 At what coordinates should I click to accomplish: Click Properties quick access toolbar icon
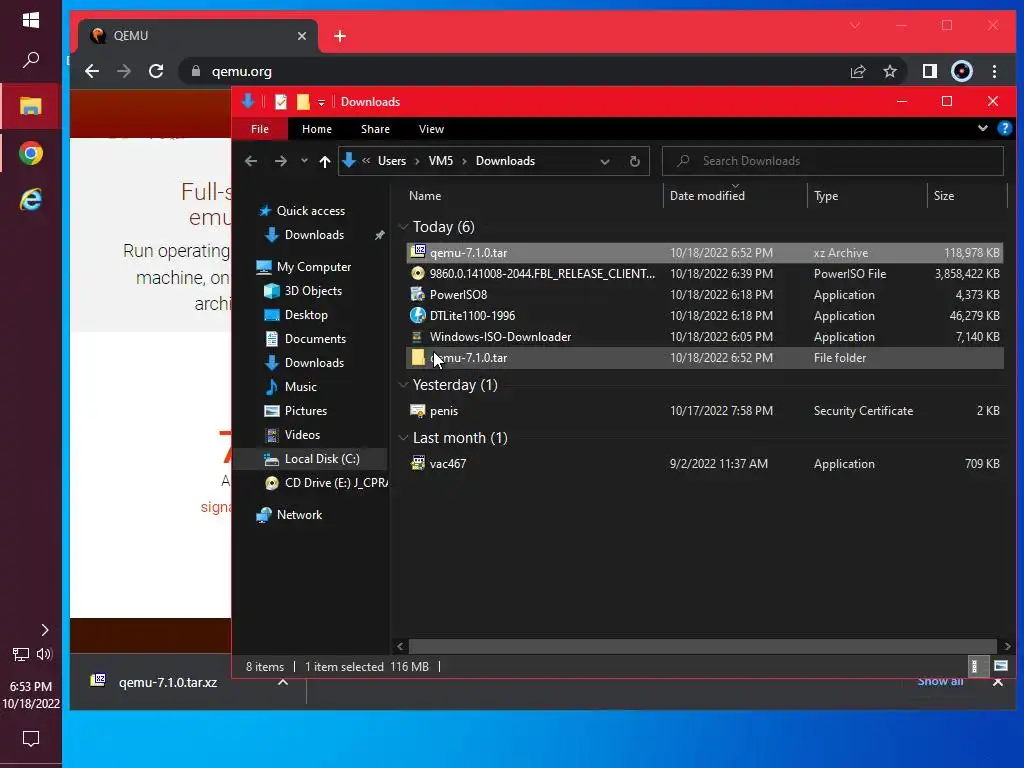(x=281, y=102)
